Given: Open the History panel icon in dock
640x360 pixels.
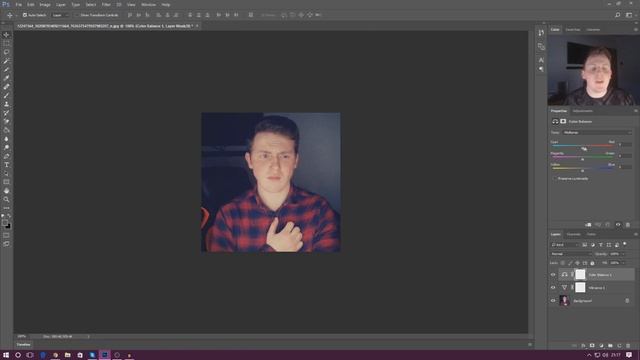Looking at the screenshot, I should 541,33.
